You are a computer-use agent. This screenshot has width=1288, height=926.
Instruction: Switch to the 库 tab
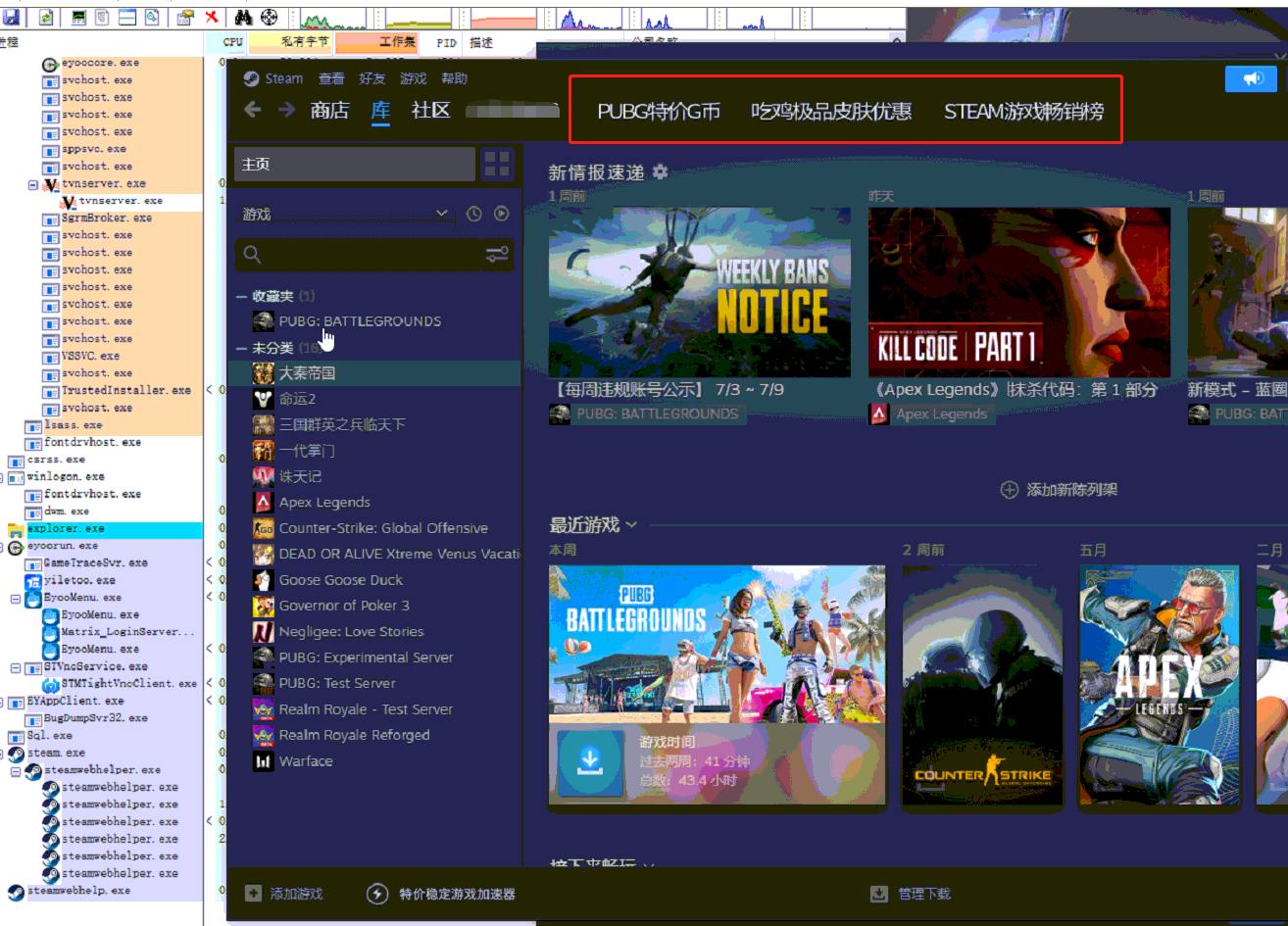tap(380, 110)
